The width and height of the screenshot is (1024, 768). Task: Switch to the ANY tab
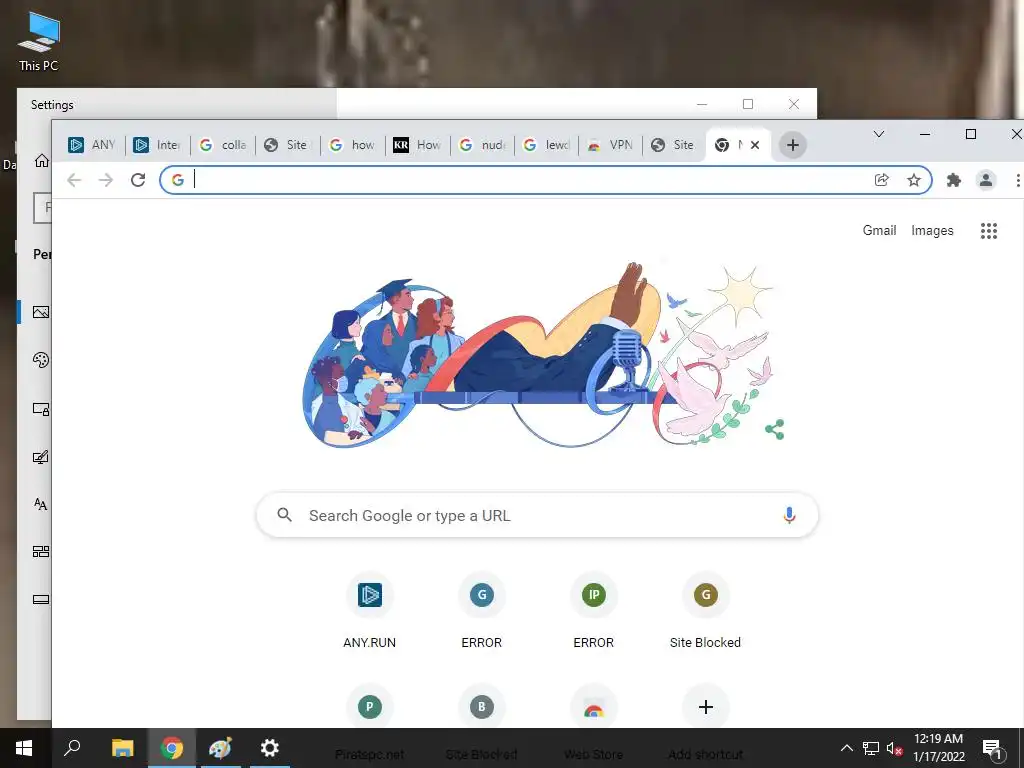pos(91,145)
